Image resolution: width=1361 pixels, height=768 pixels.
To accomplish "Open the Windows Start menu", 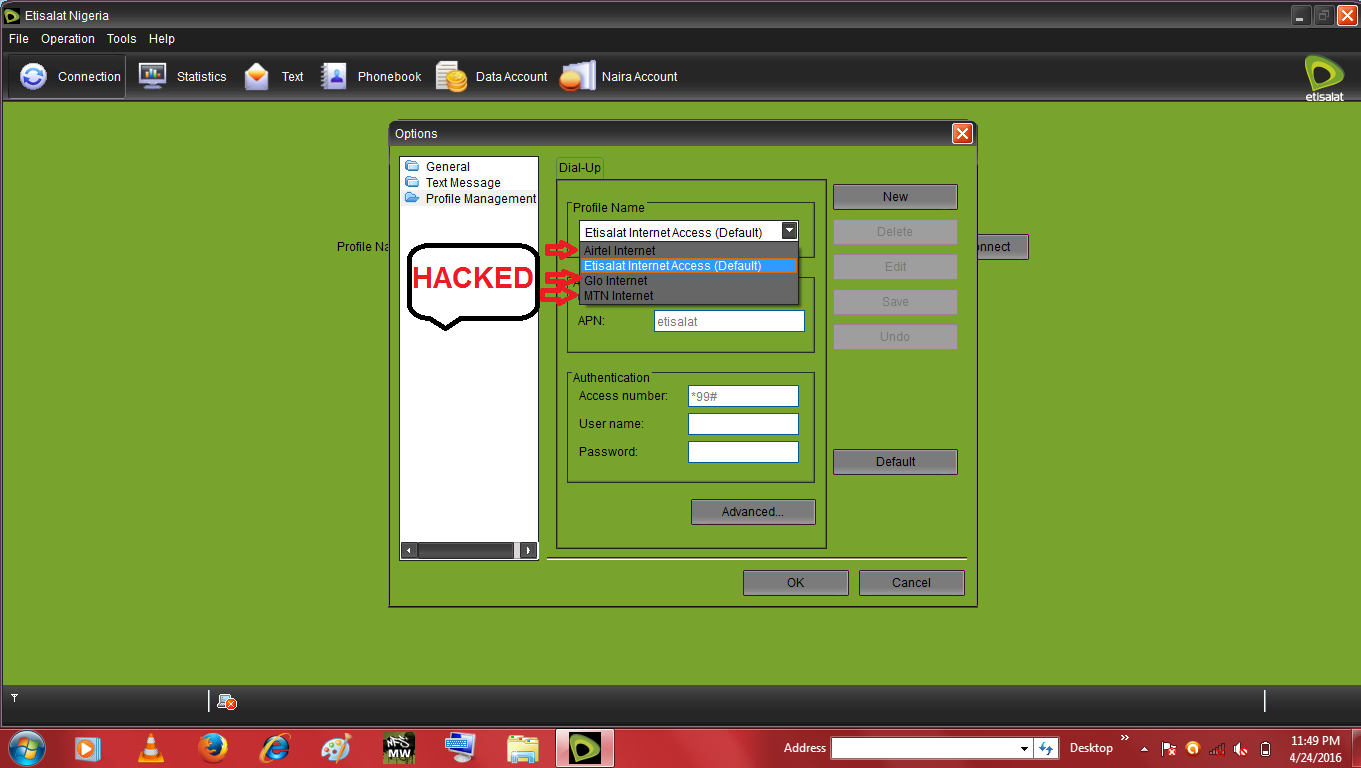I will point(26,747).
